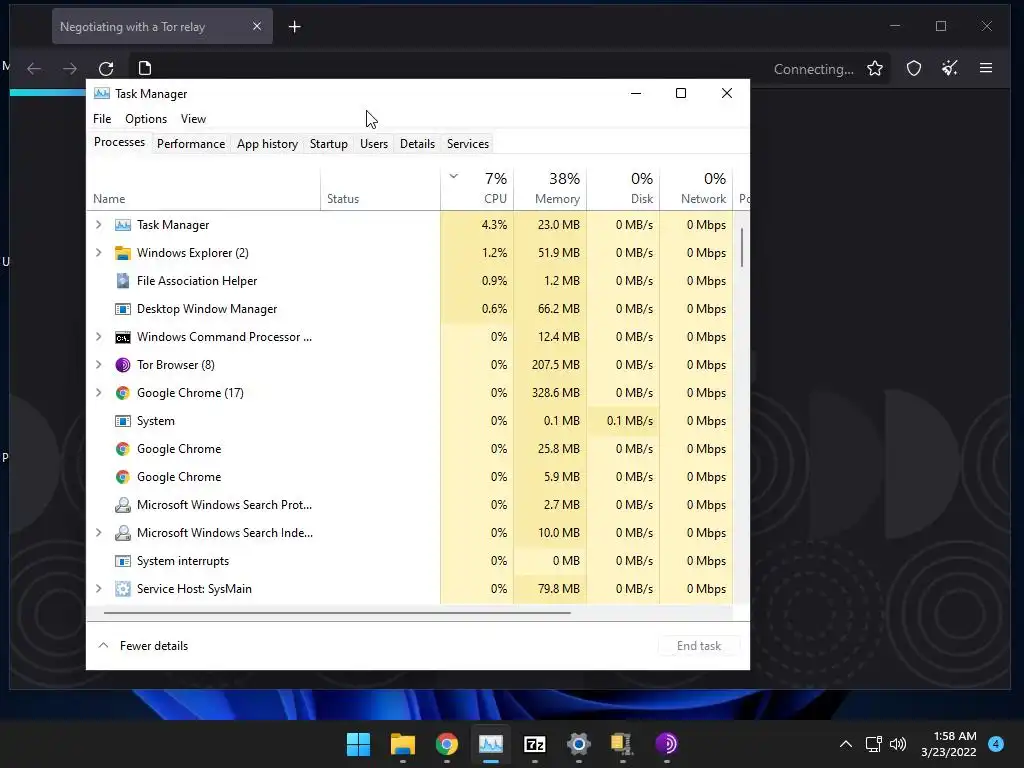
Task: Open new tab in Tor Browser
Action: (x=295, y=27)
